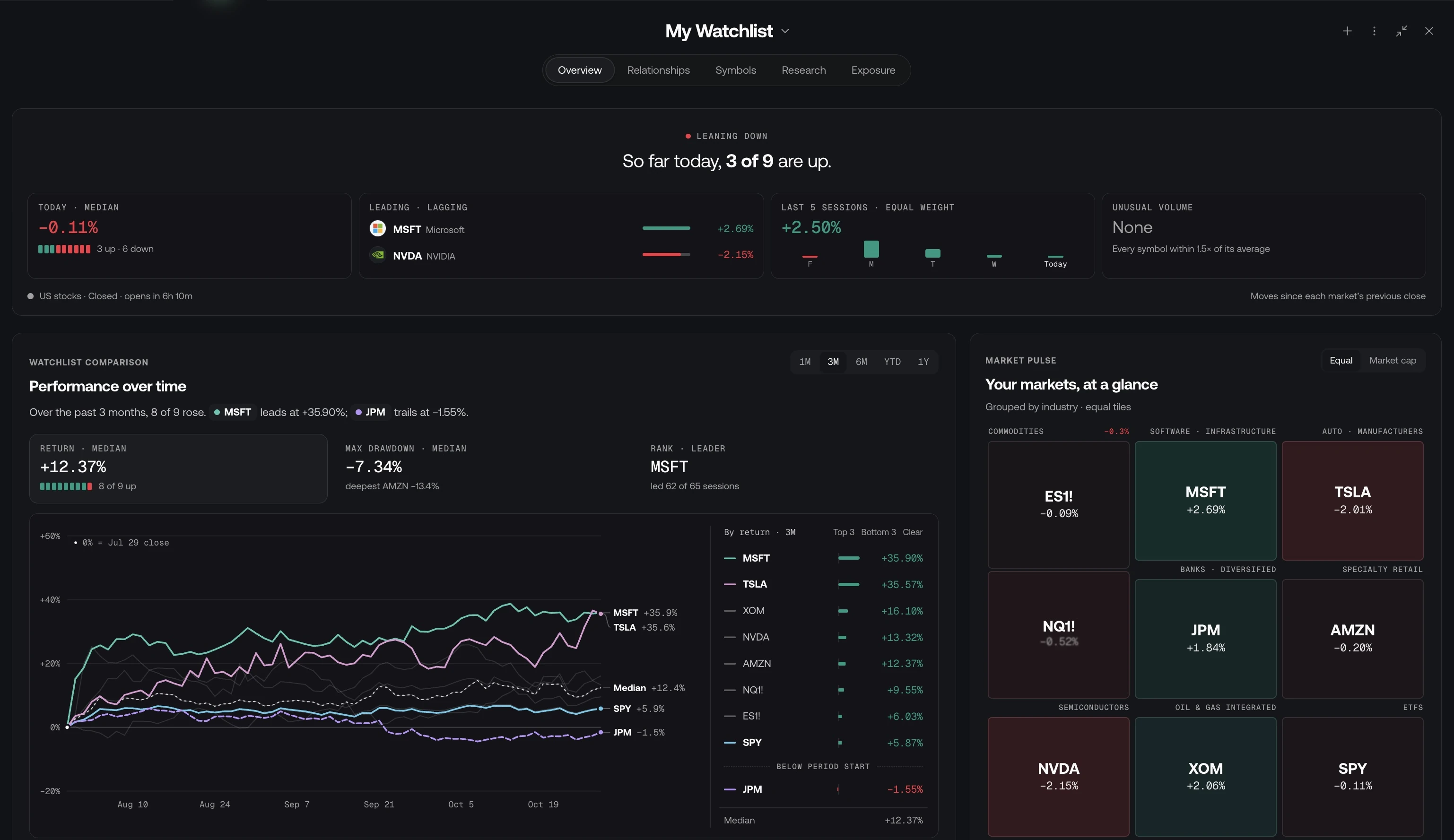Toggle XOM series in the return legend
The height and width of the screenshot is (840, 1454).
click(823, 611)
